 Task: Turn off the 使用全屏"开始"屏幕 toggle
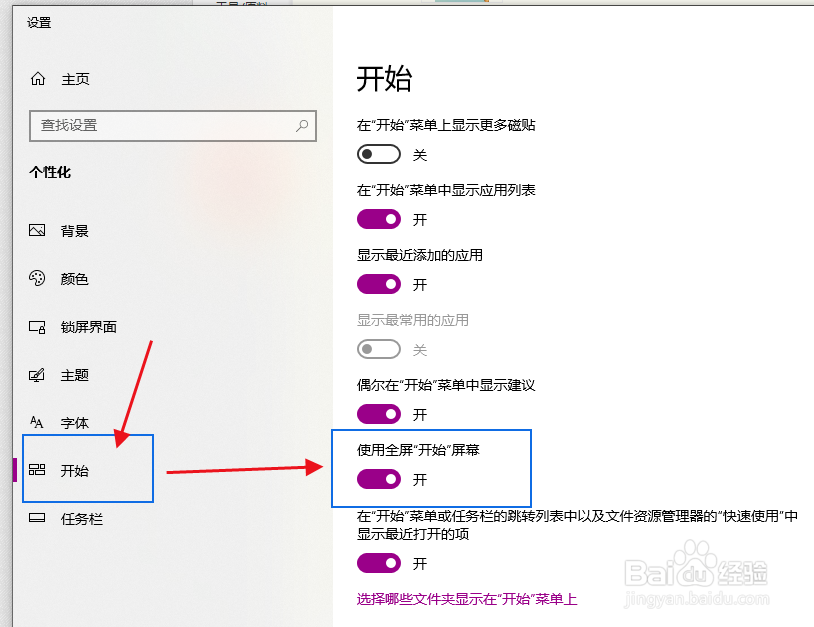pyautogui.click(x=378, y=479)
